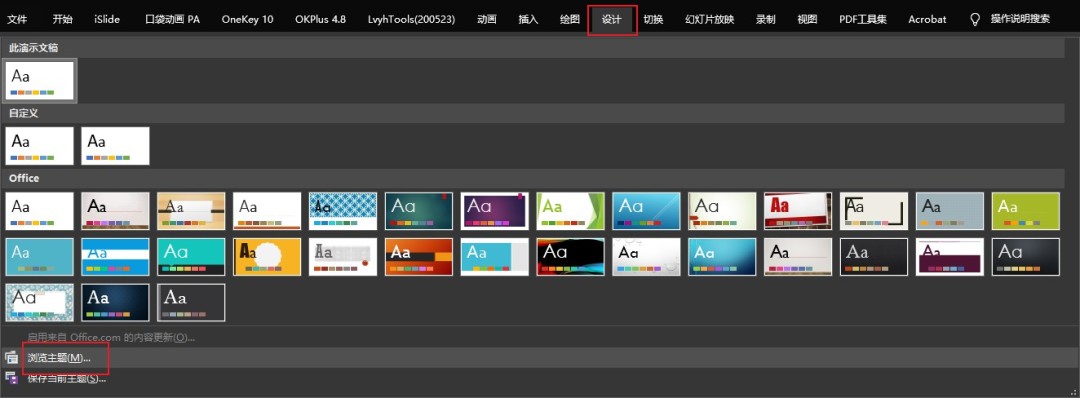Choose 浏览主题(M)... menu entry
Viewport: 1080px width, 398px height.
point(59,358)
